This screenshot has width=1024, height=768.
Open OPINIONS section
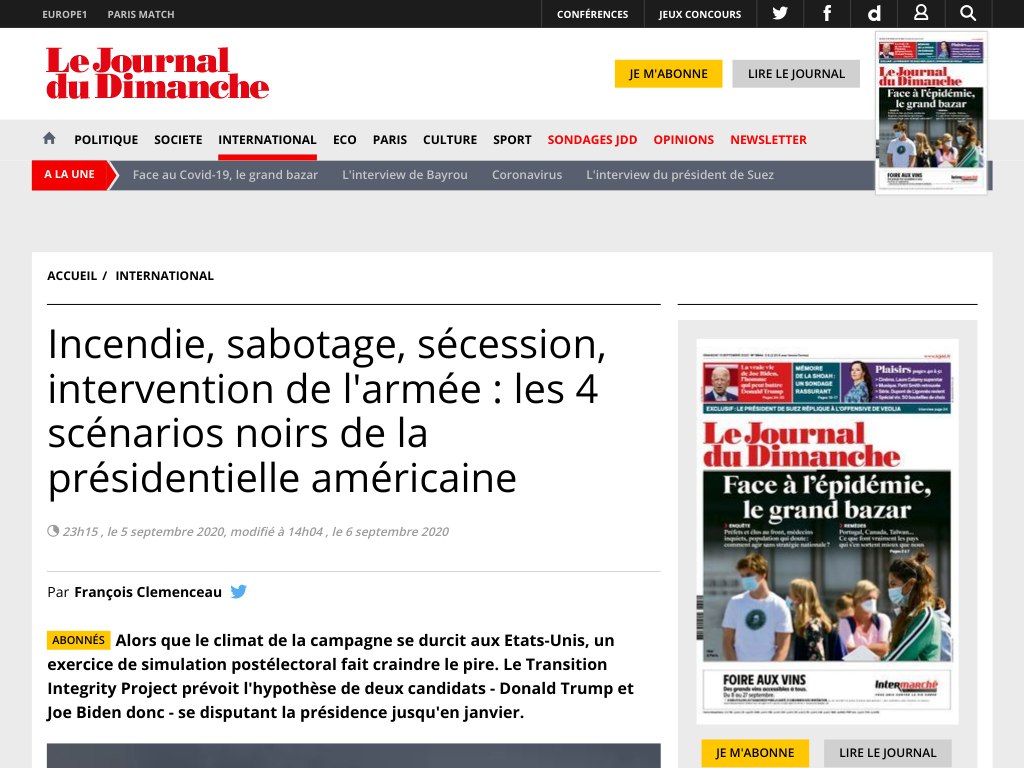pos(684,140)
